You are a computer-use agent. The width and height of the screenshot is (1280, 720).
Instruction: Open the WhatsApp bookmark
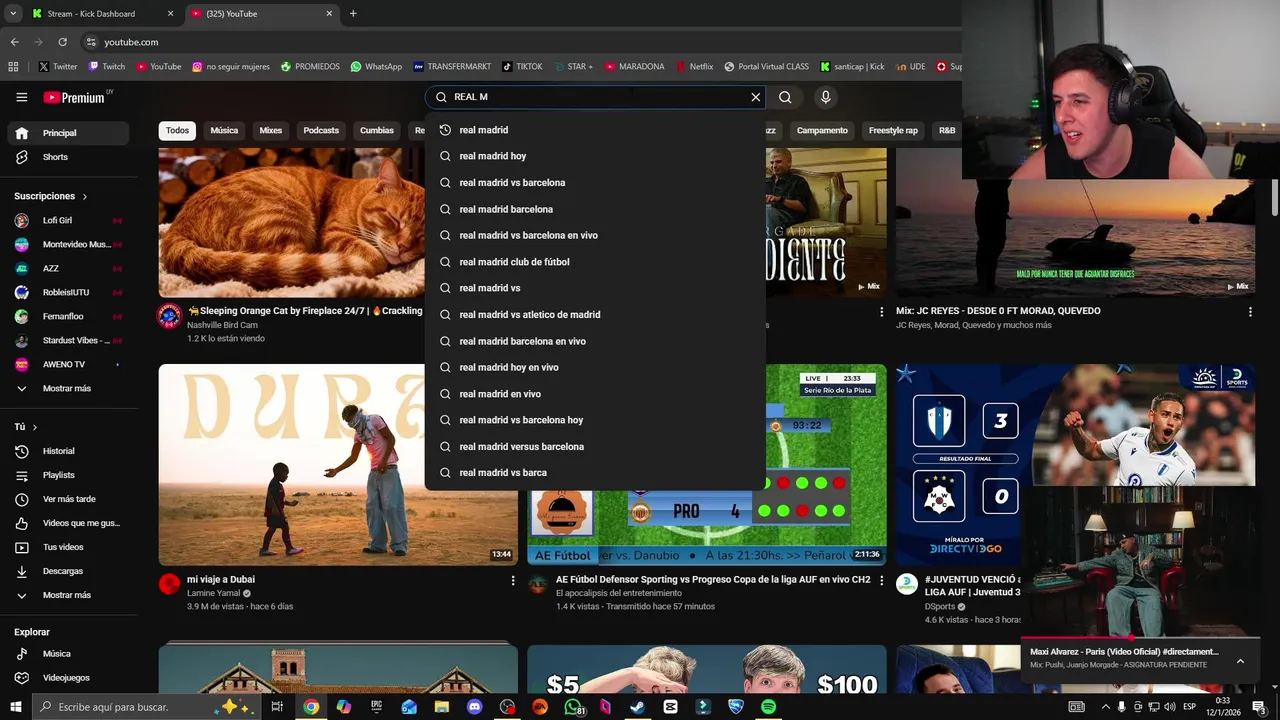(376, 67)
